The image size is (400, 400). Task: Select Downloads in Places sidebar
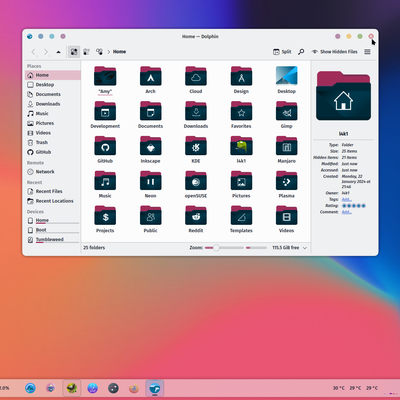point(53,104)
